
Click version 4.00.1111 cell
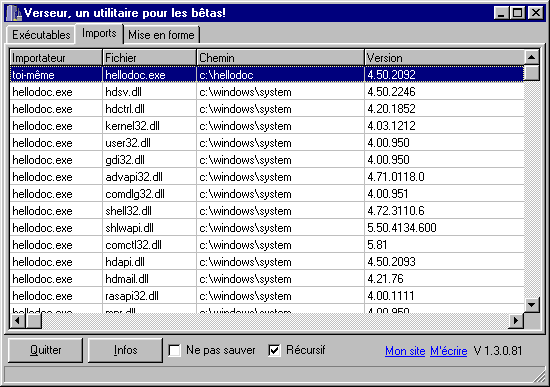(444, 296)
